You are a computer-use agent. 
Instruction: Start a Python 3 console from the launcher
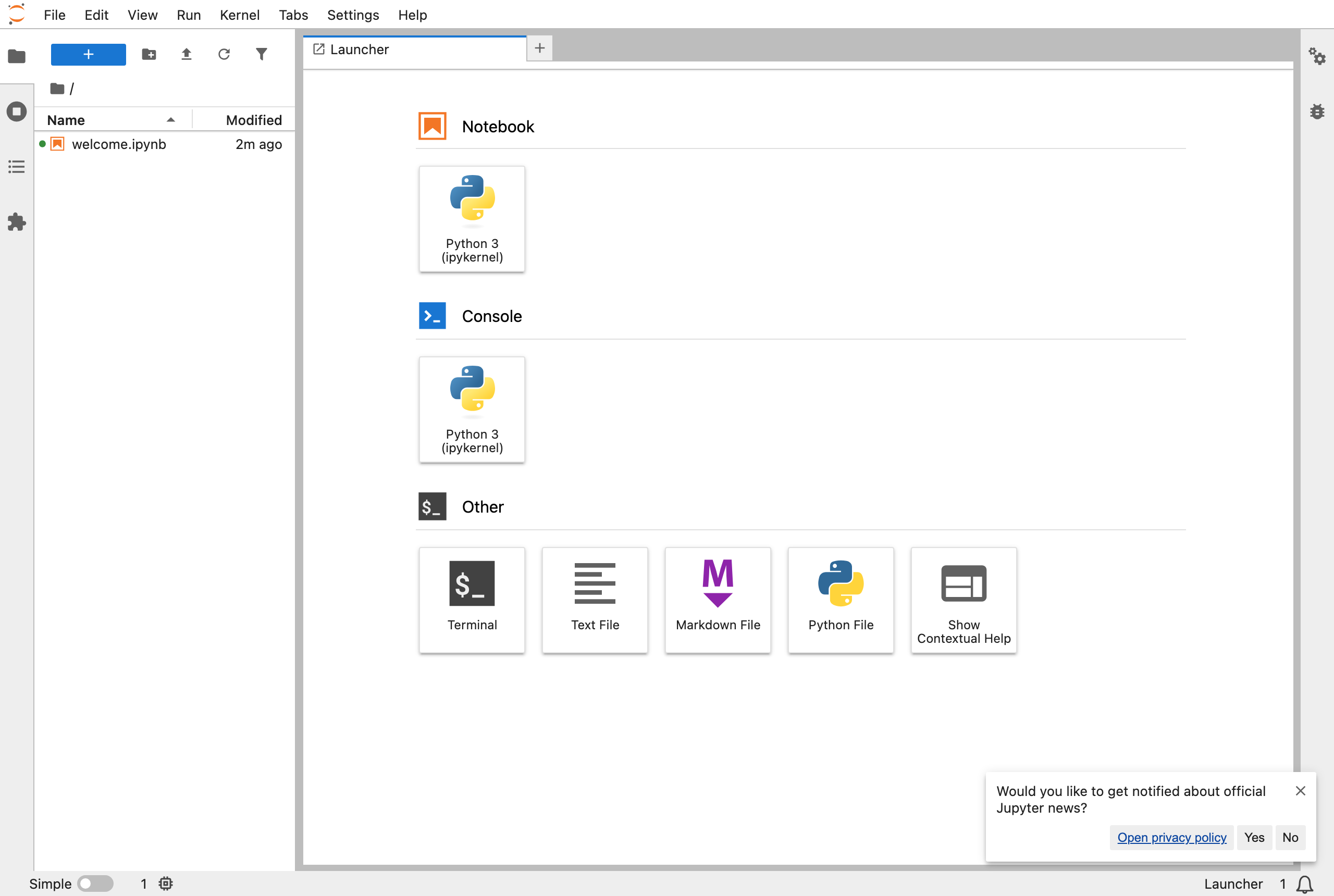pos(472,410)
